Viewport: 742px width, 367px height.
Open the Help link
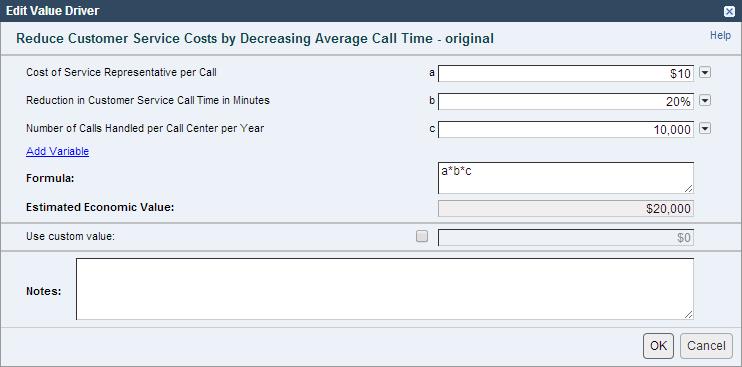tap(720, 35)
